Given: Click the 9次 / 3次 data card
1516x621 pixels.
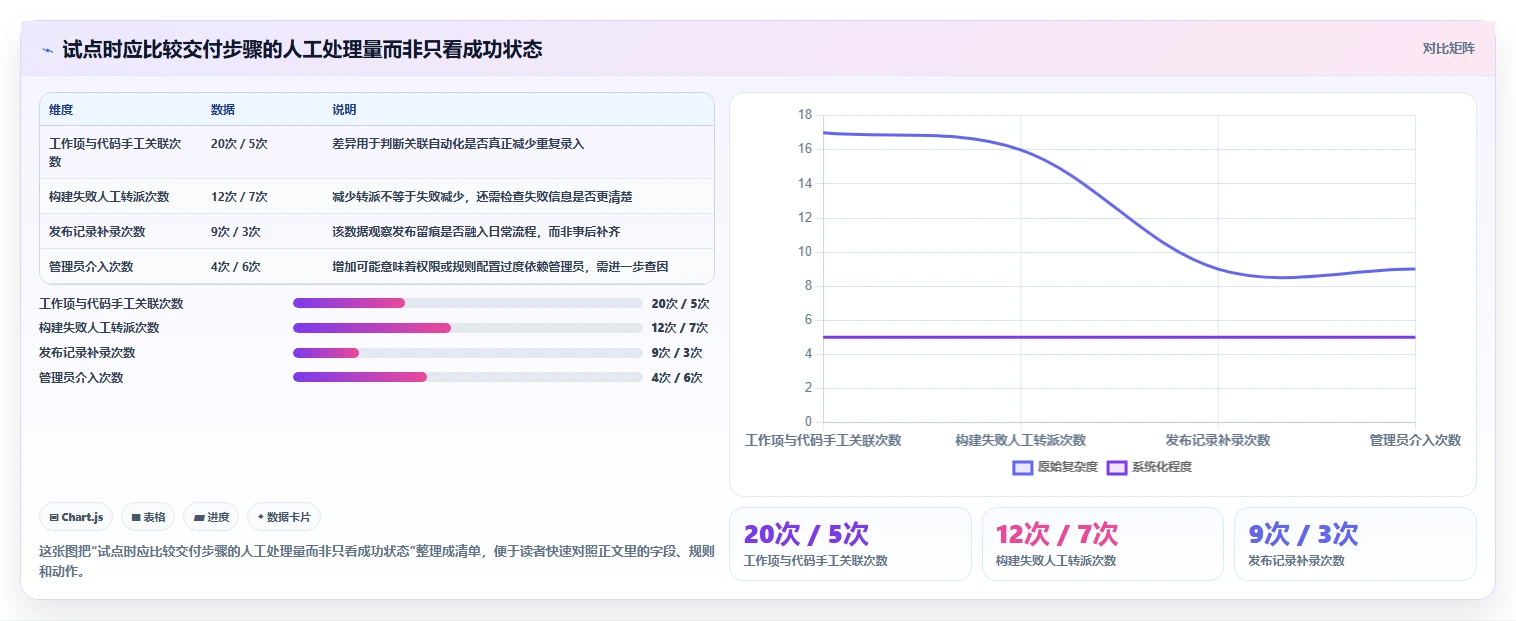Looking at the screenshot, I should pyautogui.click(x=1355, y=544).
